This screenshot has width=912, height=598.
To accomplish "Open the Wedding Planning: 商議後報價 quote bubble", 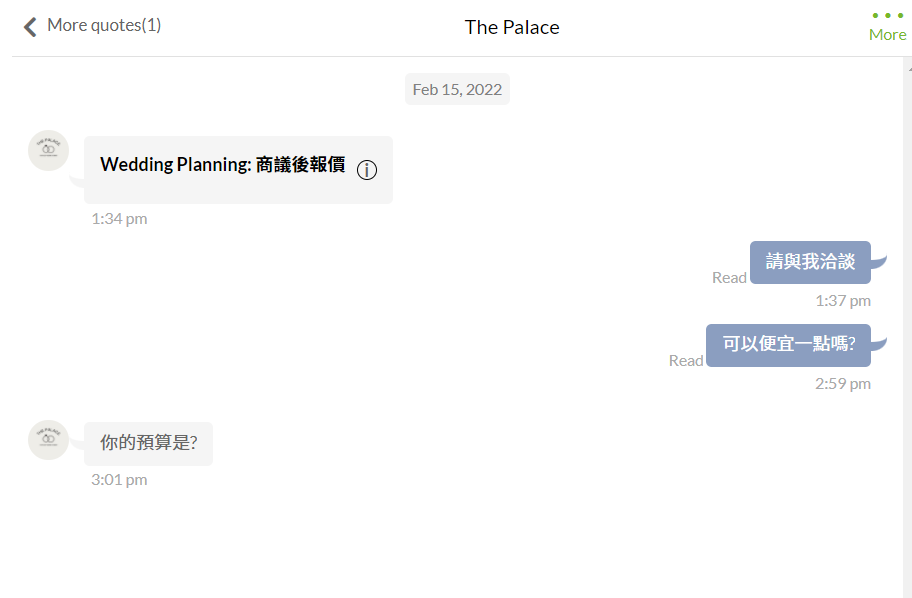I will tap(238, 170).
